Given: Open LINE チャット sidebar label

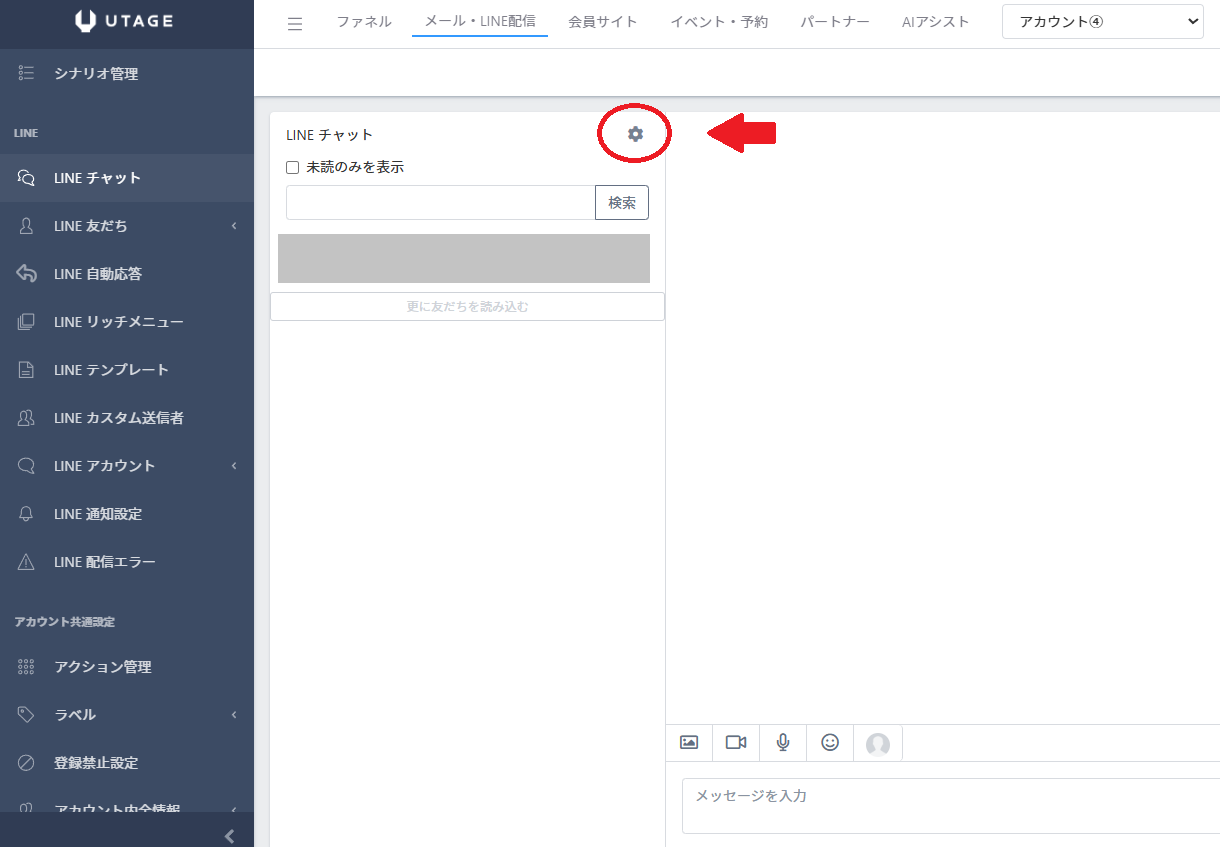Looking at the screenshot, I should click(x=97, y=178).
